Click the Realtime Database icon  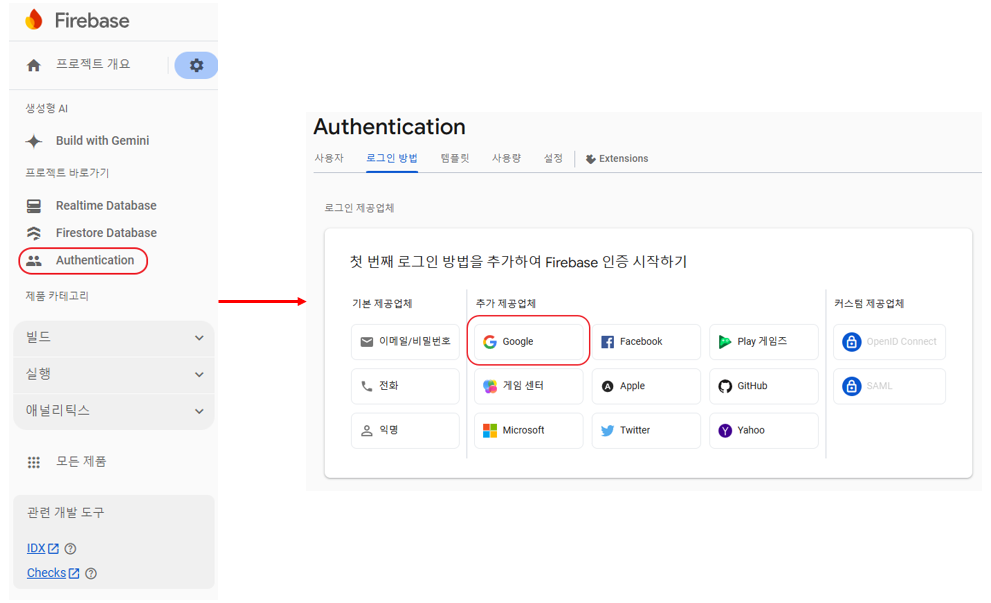[34, 206]
